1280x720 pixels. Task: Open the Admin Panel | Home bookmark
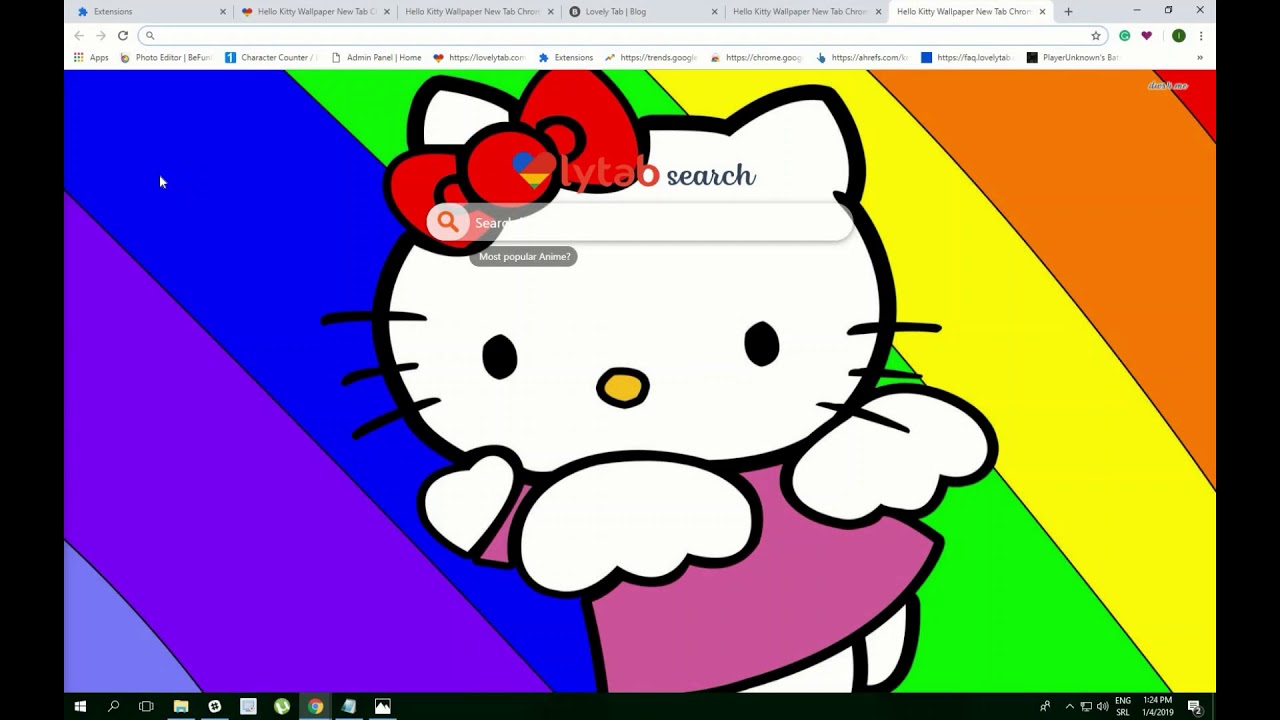click(375, 58)
